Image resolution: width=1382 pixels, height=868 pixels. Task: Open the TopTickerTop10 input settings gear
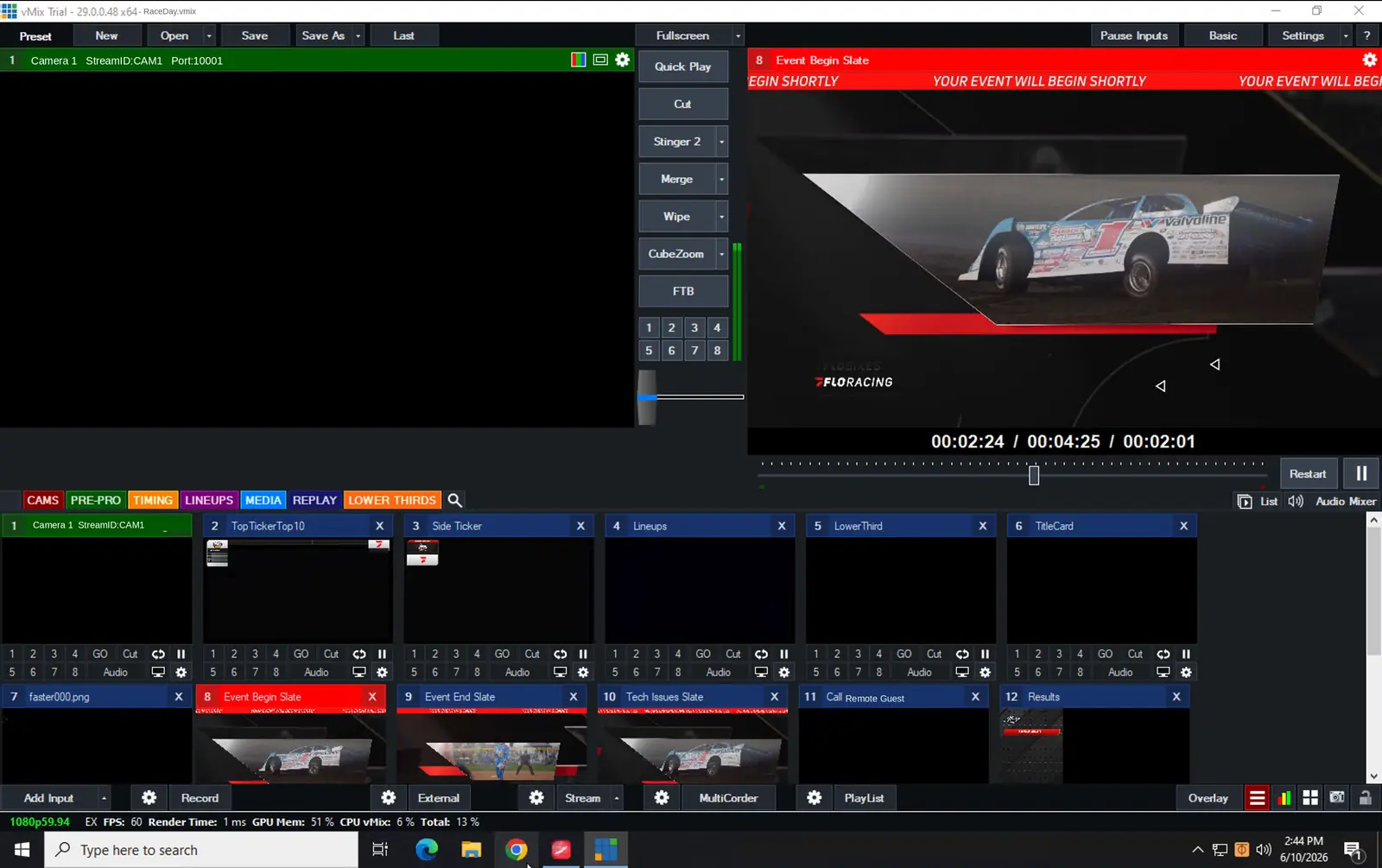click(x=382, y=672)
